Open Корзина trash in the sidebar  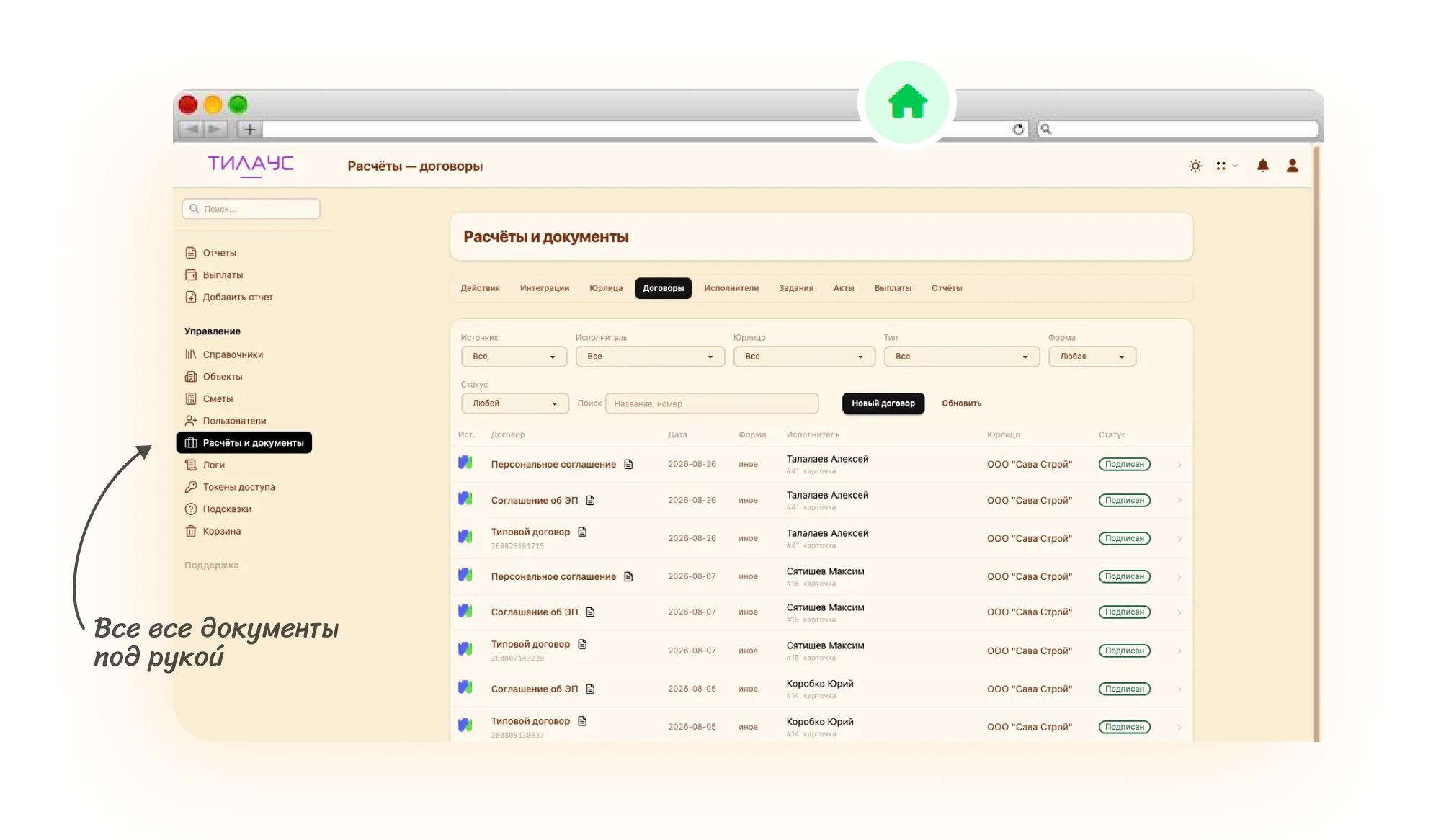213,531
